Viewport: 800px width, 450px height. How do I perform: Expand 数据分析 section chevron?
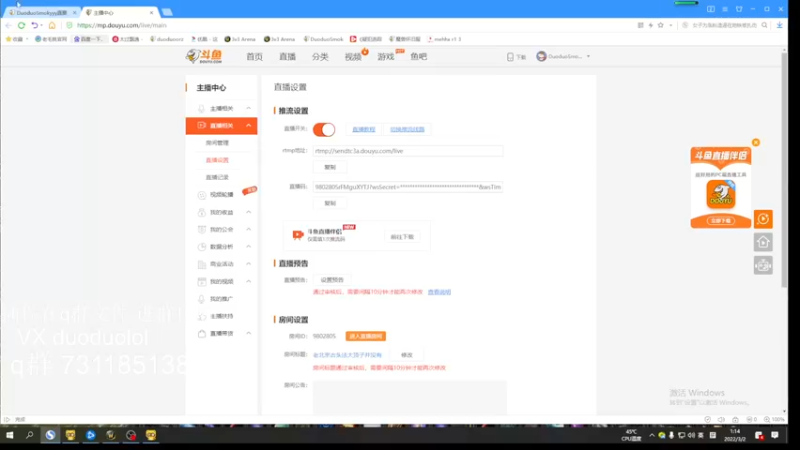click(248, 246)
